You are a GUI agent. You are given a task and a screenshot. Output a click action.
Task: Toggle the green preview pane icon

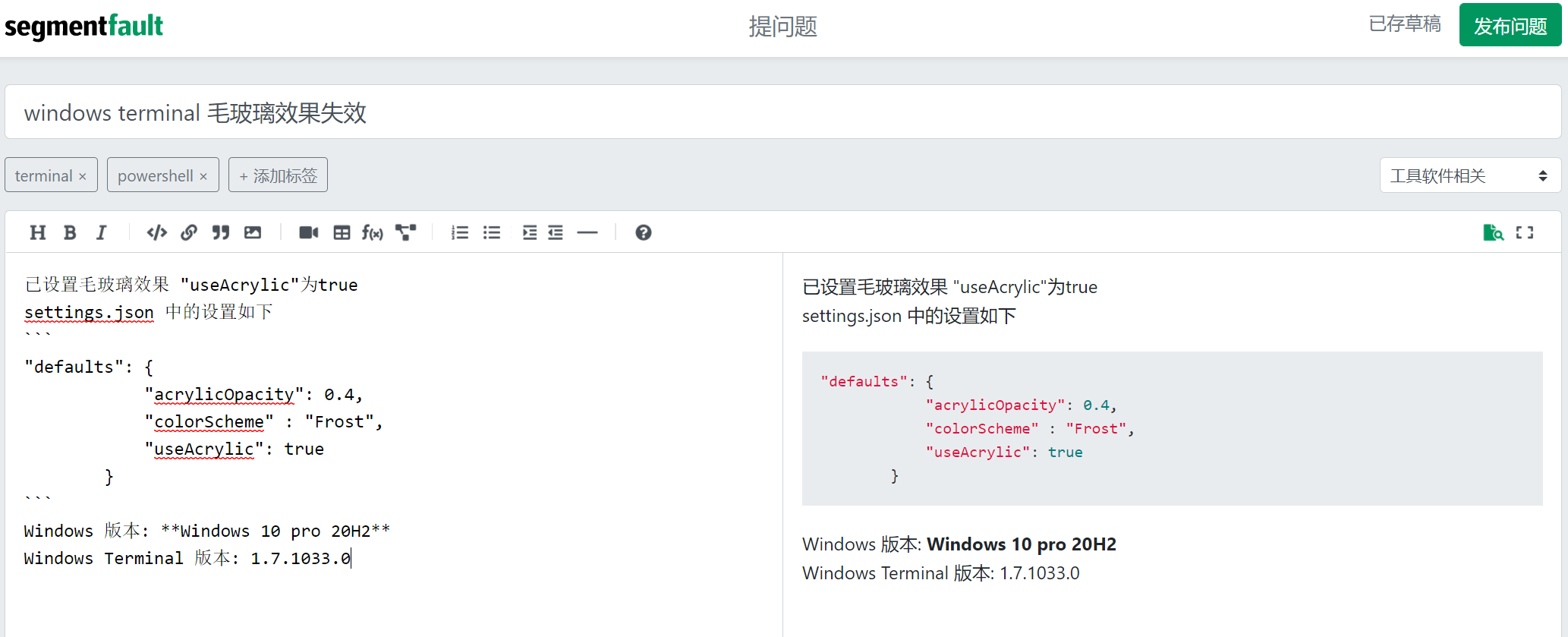pyautogui.click(x=1493, y=232)
